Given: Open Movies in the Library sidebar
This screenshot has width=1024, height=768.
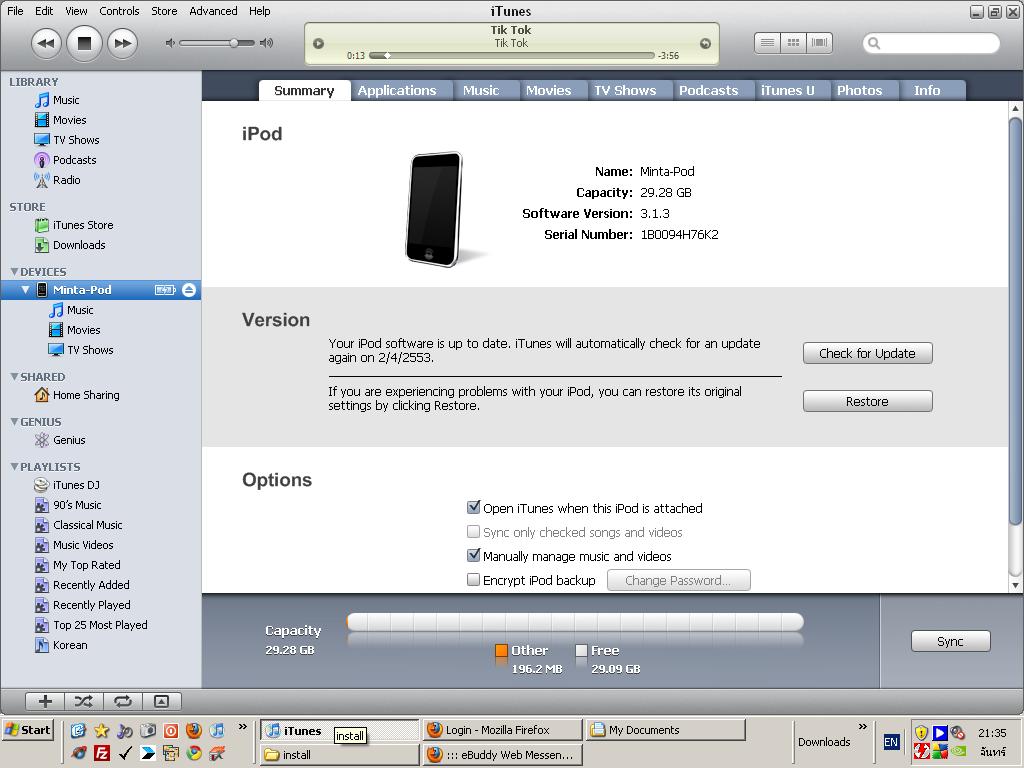Looking at the screenshot, I should point(69,120).
